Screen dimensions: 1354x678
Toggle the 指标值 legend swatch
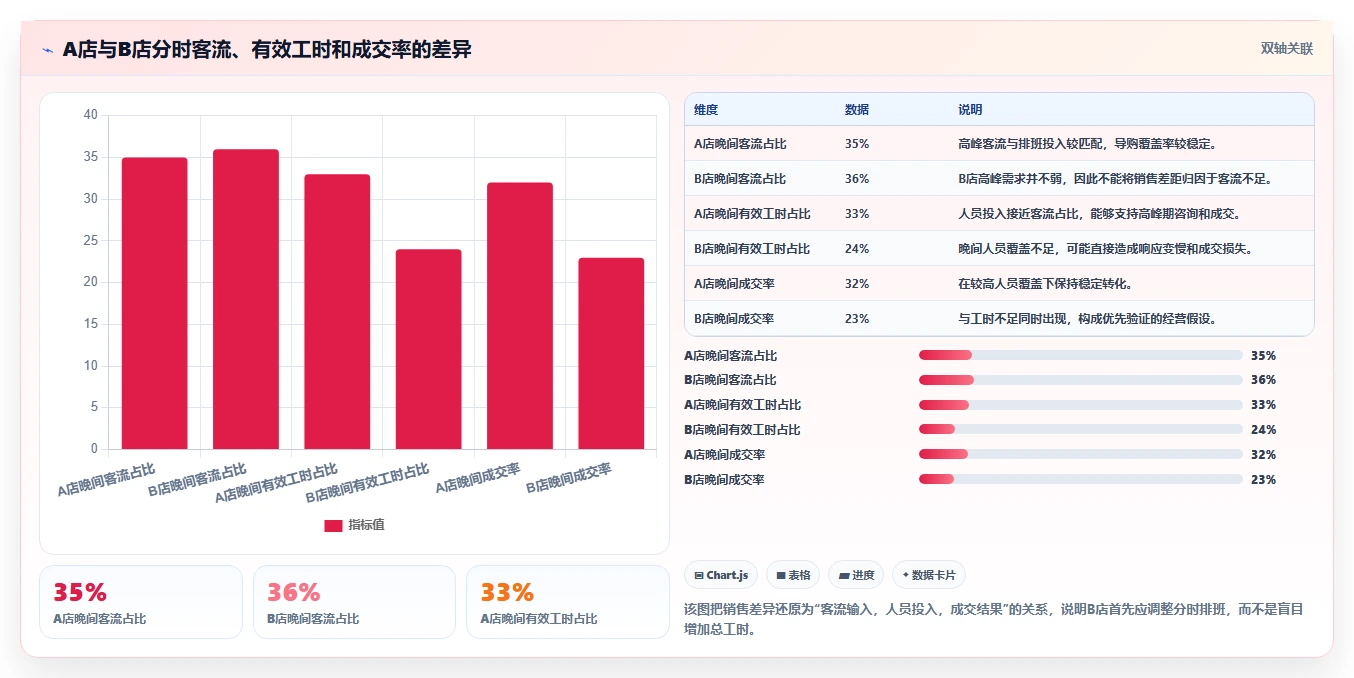pos(333,525)
